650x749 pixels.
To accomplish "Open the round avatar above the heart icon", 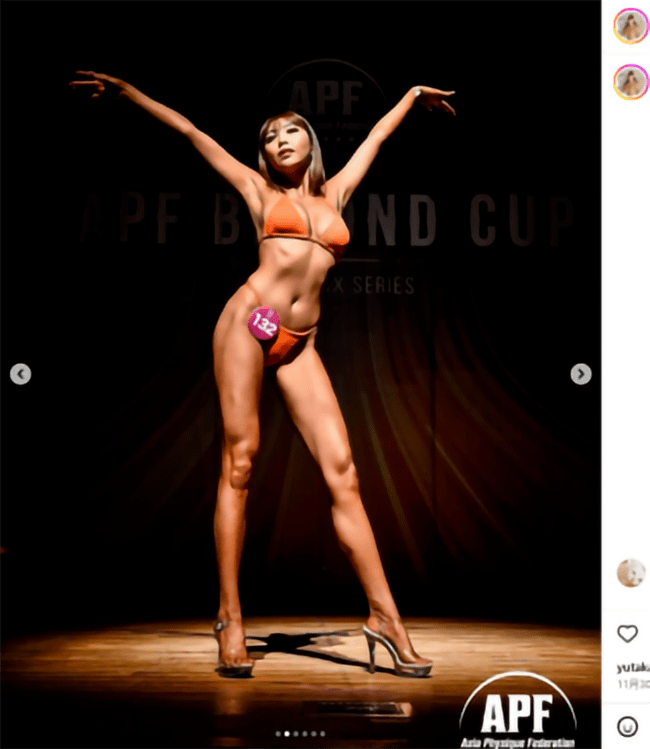I will [631, 572].
